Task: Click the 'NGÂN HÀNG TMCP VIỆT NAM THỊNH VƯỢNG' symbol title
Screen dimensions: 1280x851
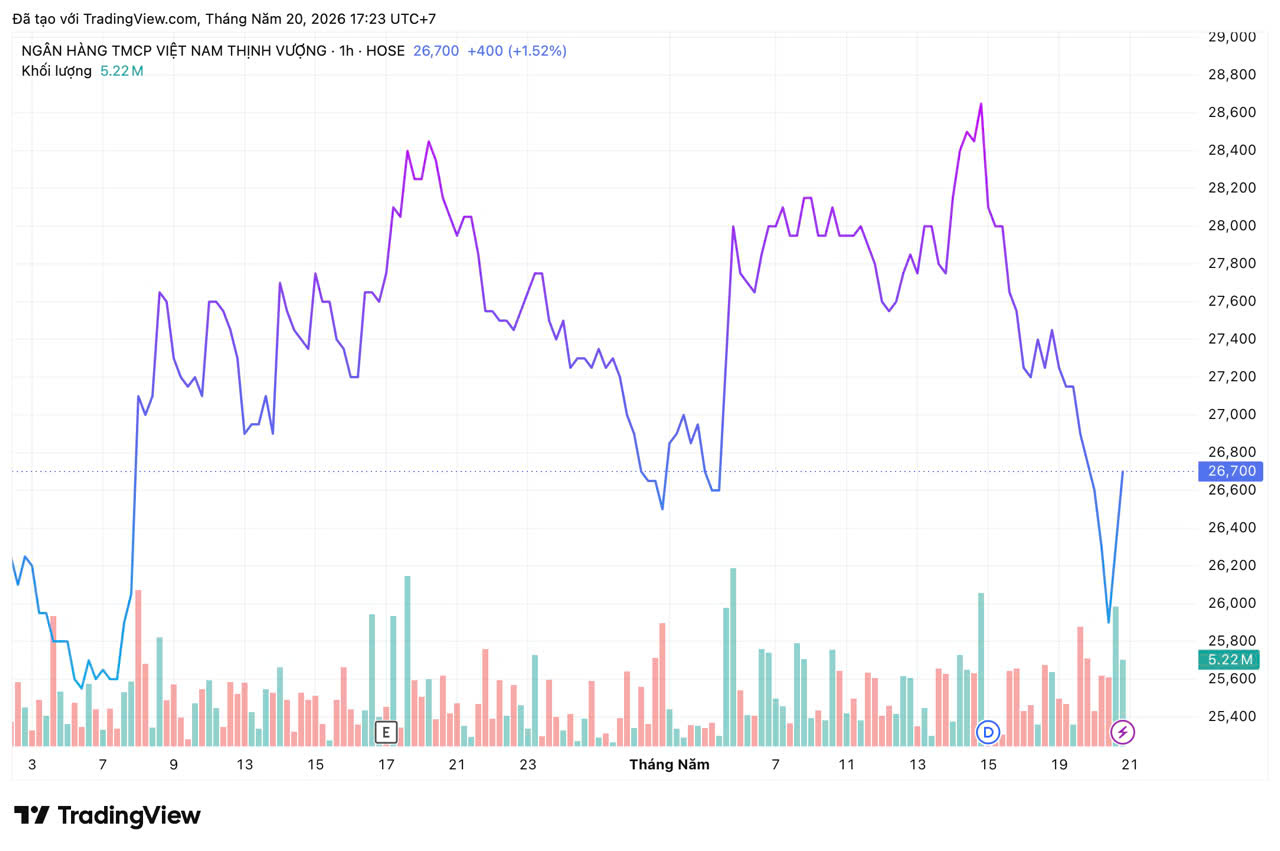Action: click(x=174, y=50)
